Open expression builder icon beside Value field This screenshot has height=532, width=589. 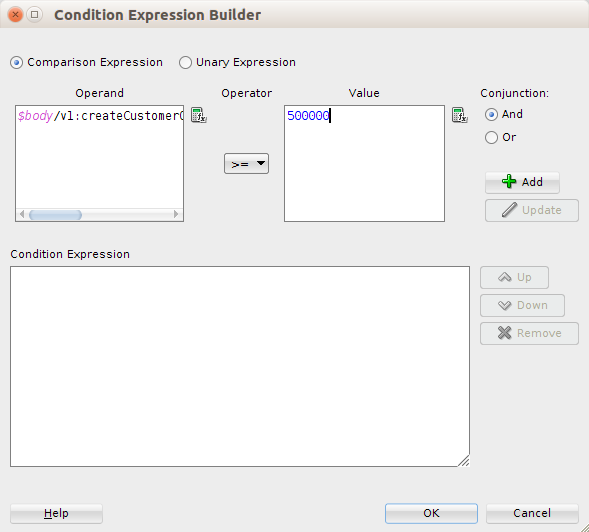(460, 115)
